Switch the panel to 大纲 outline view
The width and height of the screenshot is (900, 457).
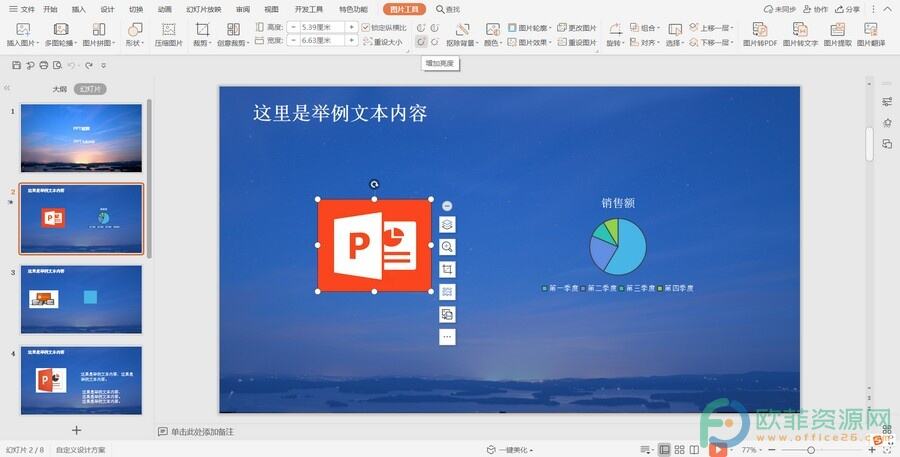click(x=60, y=89)
